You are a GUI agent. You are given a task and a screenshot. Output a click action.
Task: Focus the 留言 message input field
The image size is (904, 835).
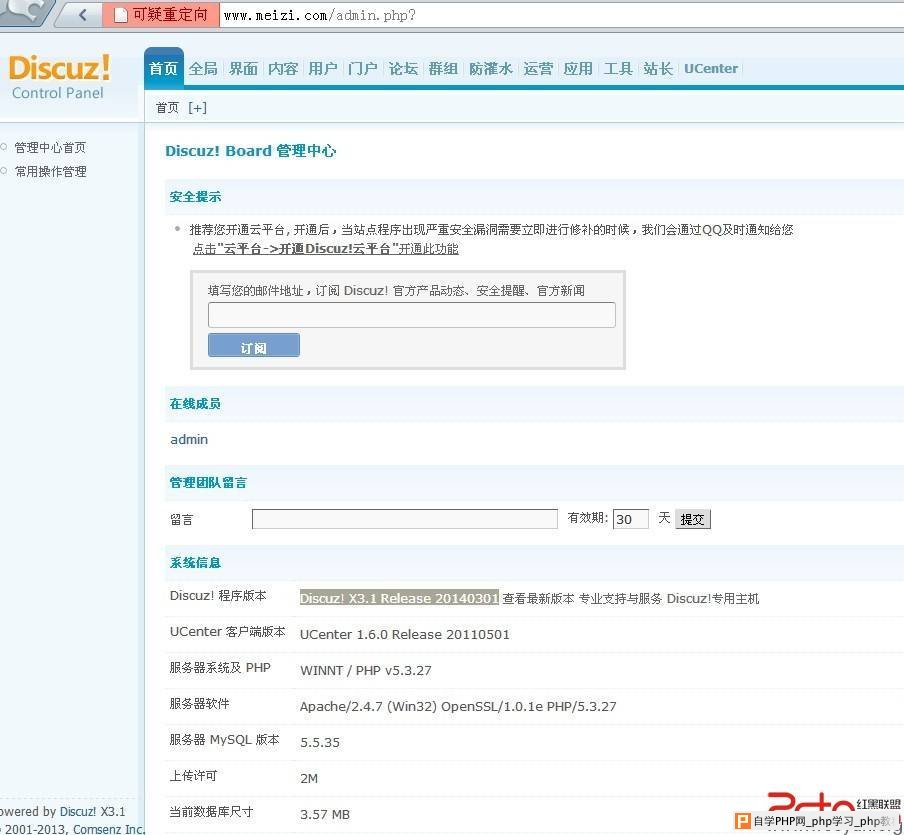(405, 519)
